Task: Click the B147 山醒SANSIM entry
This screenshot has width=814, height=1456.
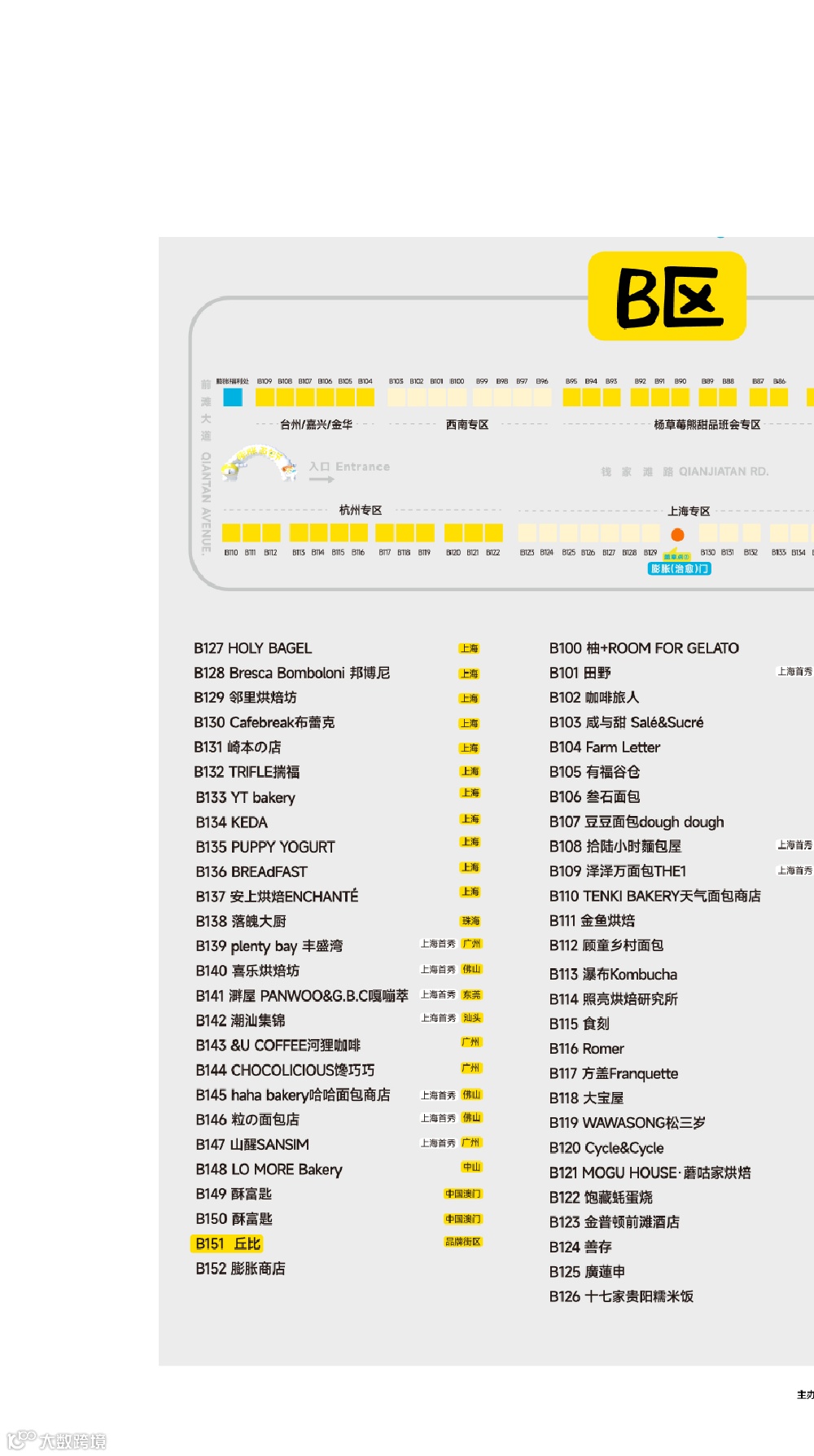Action: coord(252,1144)
